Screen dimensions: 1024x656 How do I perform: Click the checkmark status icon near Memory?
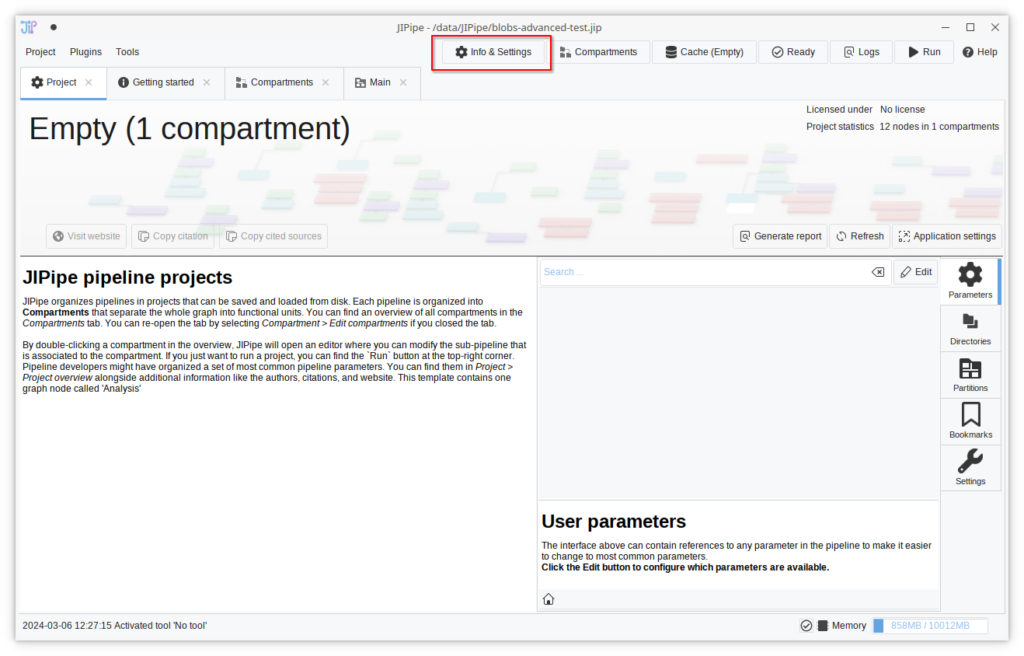coord(806,626)
